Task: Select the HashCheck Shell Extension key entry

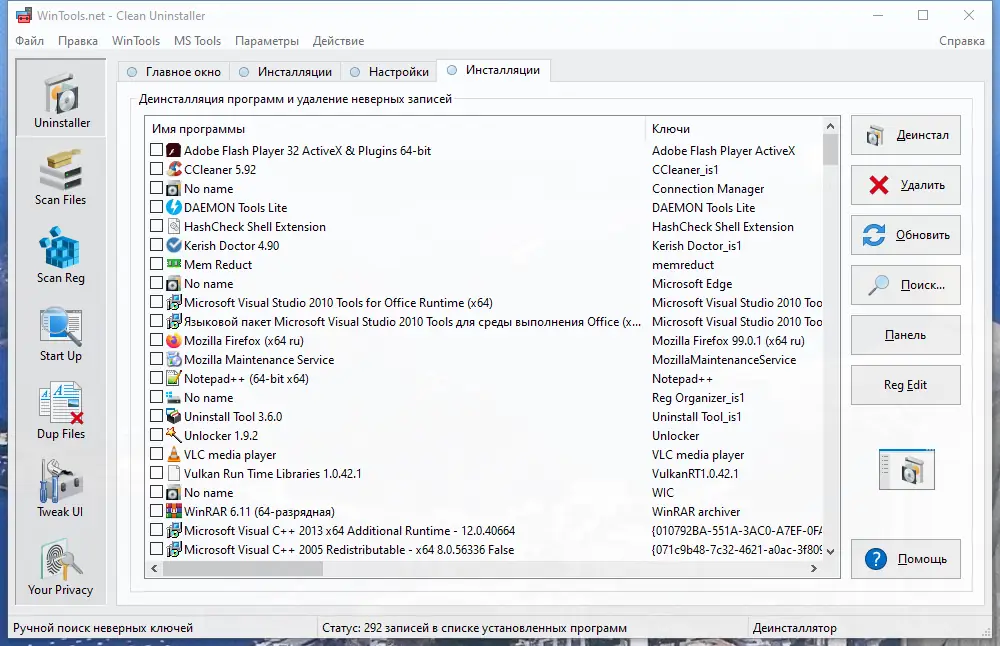Action: [x=723, y=226]
